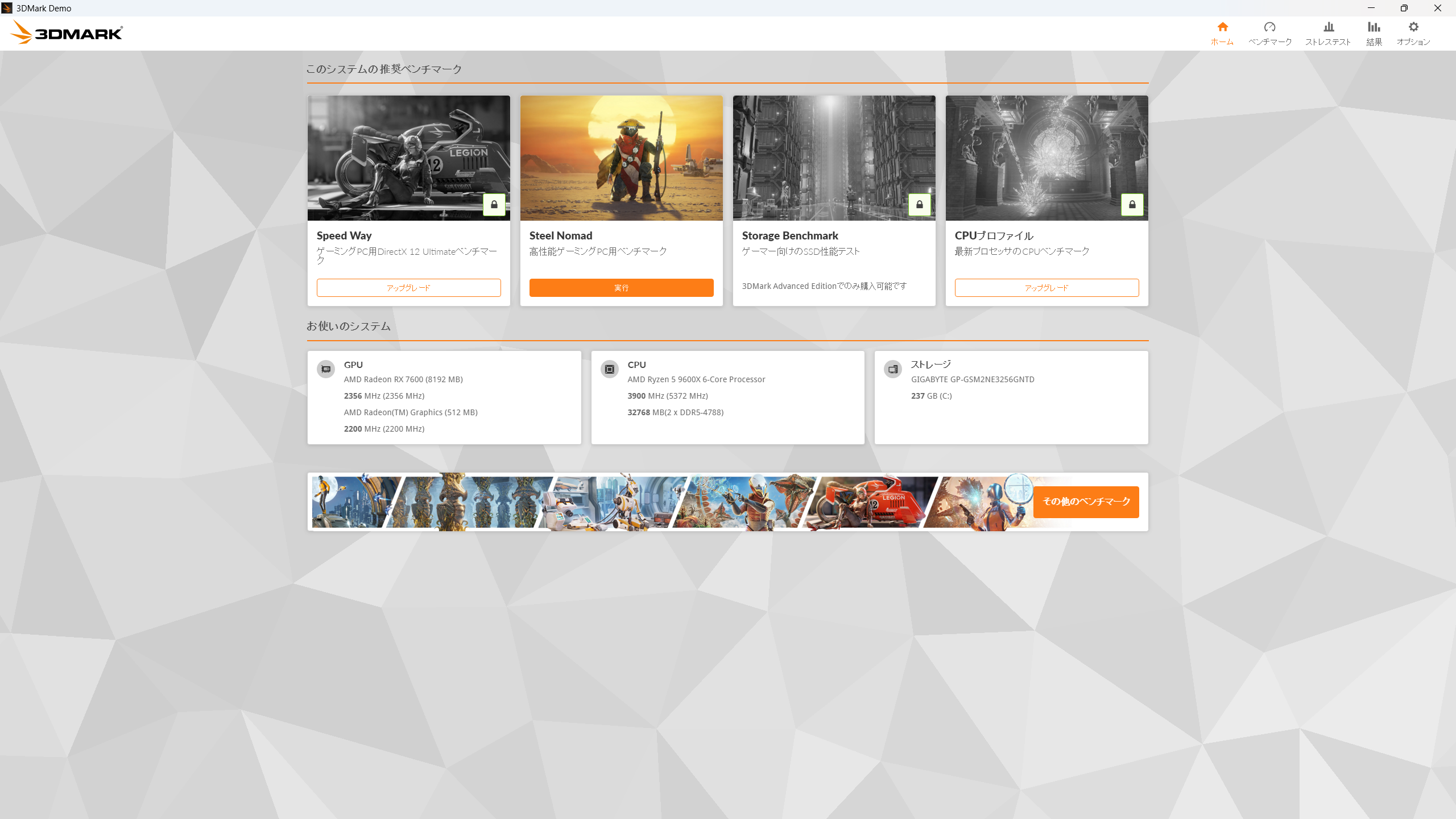The width and height of the screenshot is (1456, 819).
Task: Switch to the ベンチマーク tab
Action: click(1270, 34)
